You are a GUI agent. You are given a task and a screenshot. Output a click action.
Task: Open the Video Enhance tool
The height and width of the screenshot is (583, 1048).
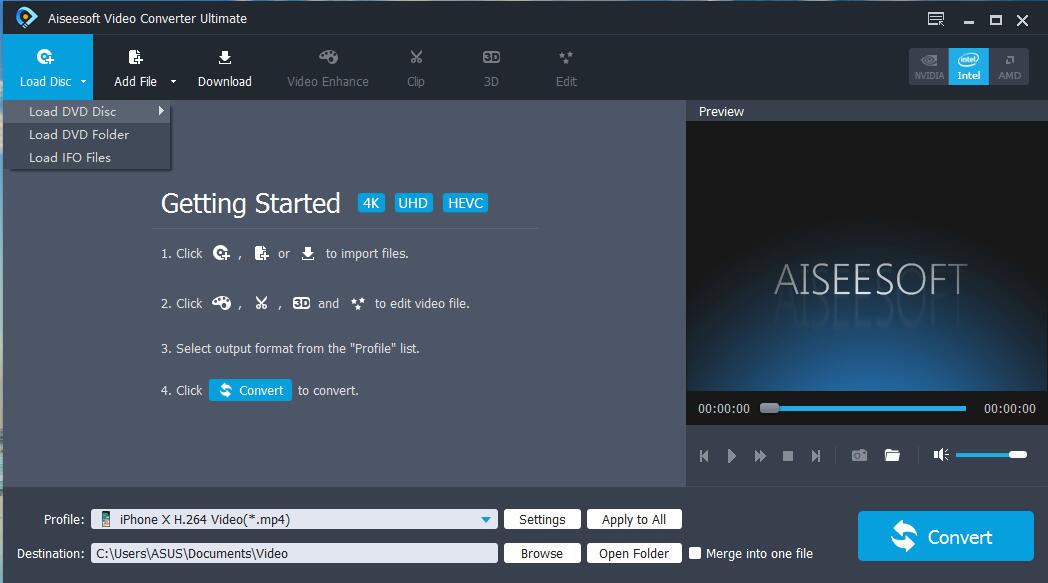pos(328,67)
